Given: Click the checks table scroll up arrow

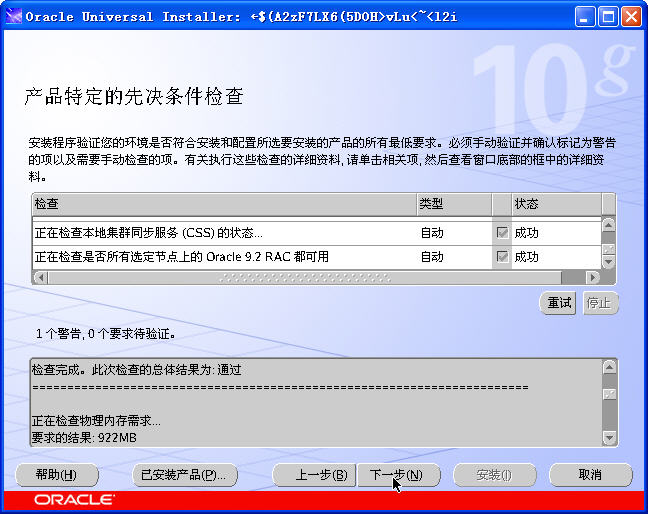Looking at the screenshot, I should pyautogui.click(x=608, y=225).
